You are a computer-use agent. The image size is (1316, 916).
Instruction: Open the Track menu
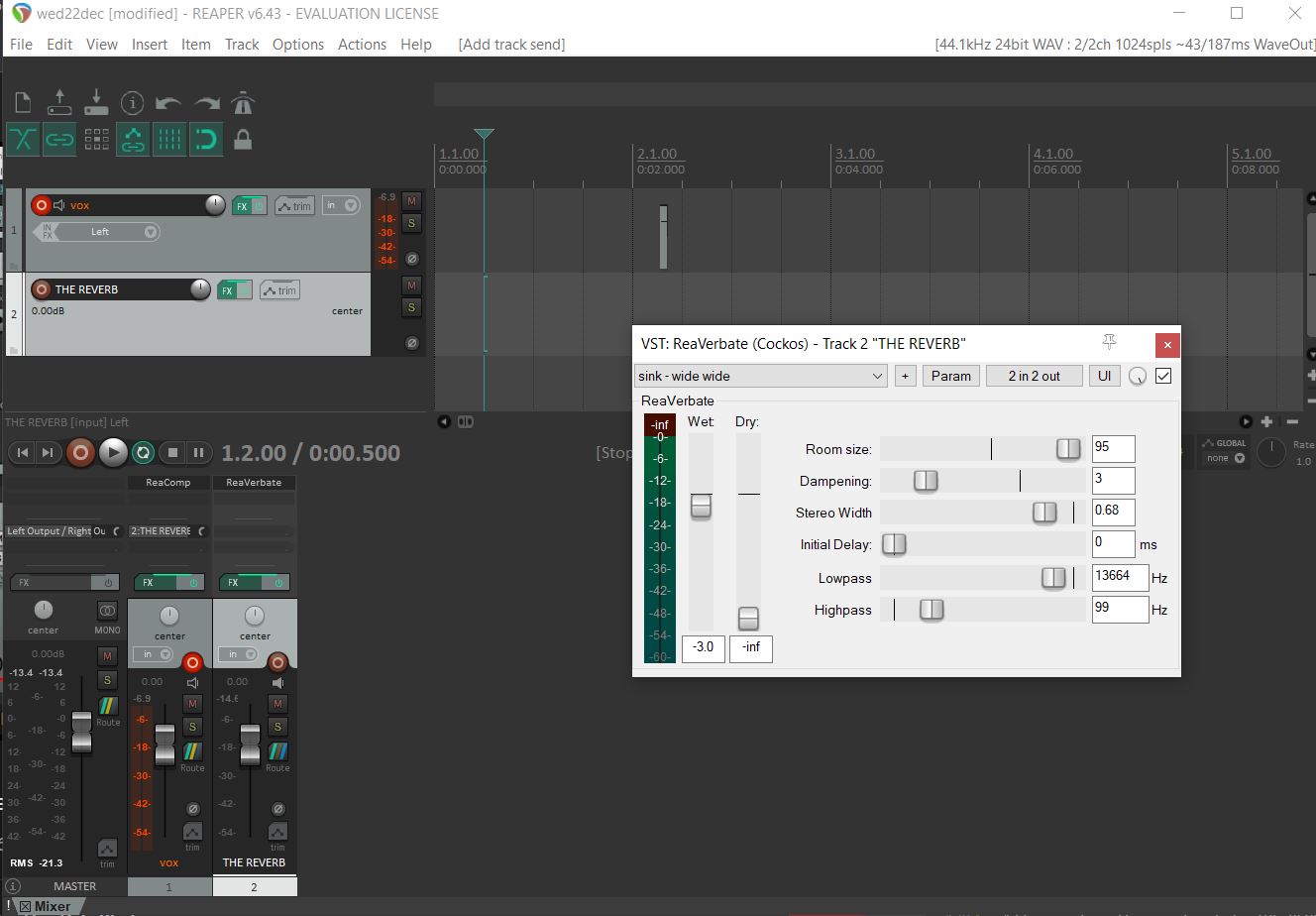click(x=242, y=45)
